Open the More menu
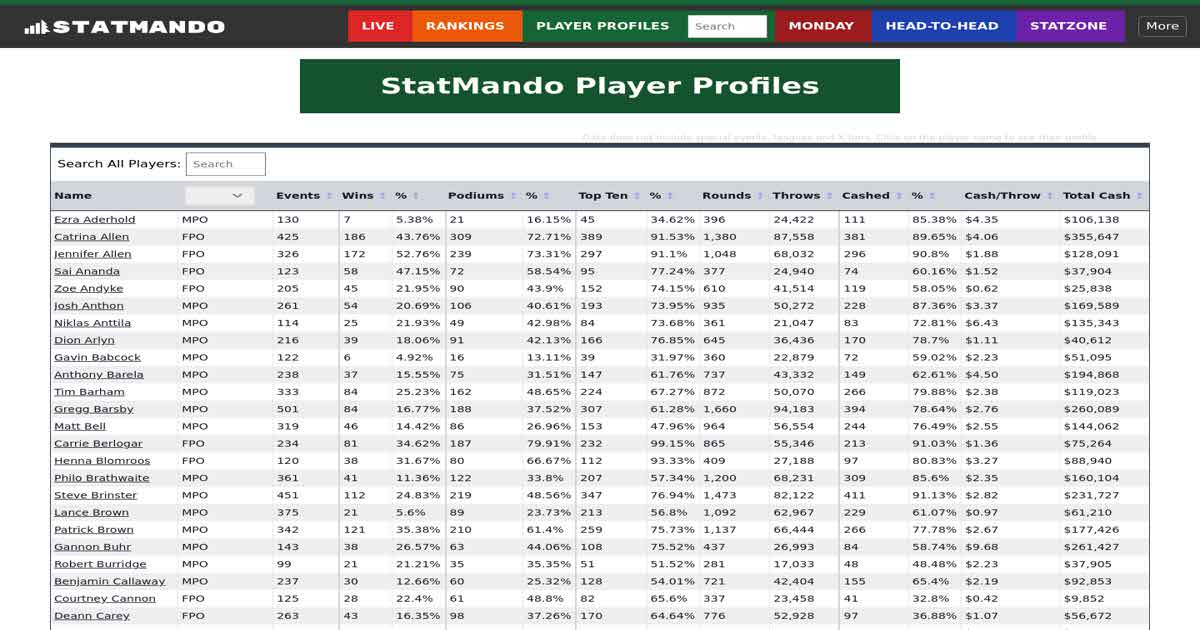Screen dimensions: 1200x630 pos(1162,26)
